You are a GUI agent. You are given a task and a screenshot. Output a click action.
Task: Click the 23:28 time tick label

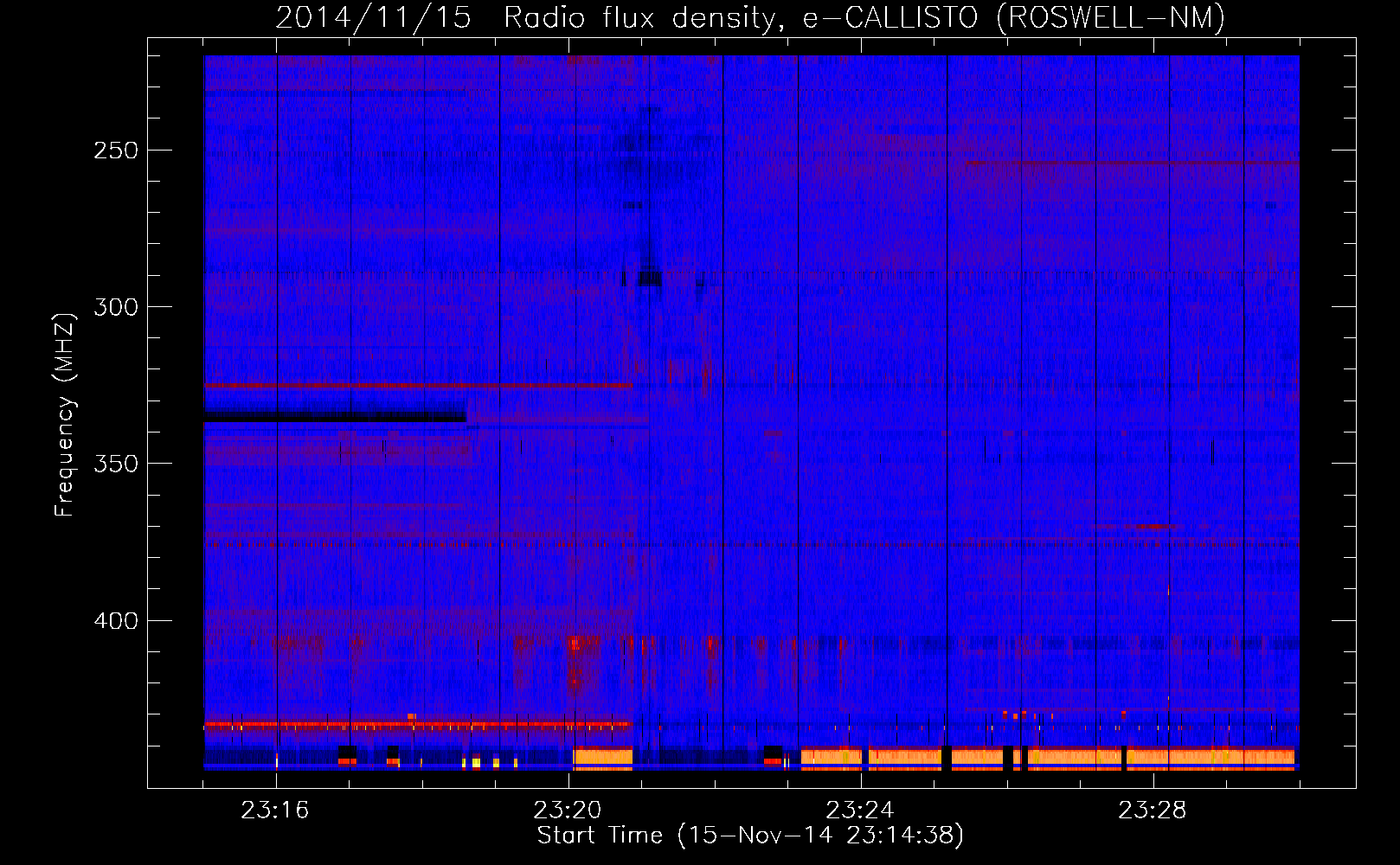[x=1153, y=811]
